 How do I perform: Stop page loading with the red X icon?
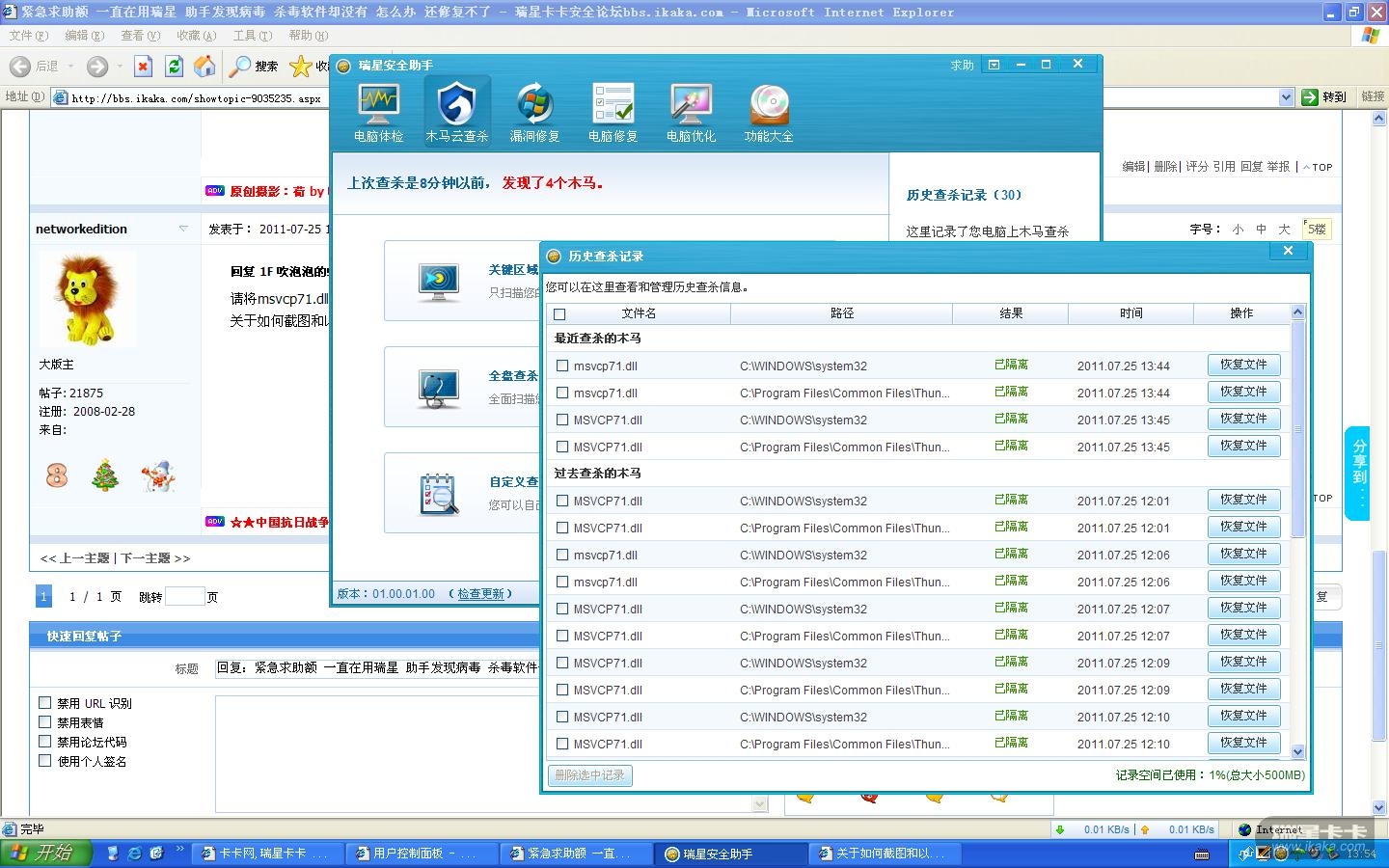143,66
